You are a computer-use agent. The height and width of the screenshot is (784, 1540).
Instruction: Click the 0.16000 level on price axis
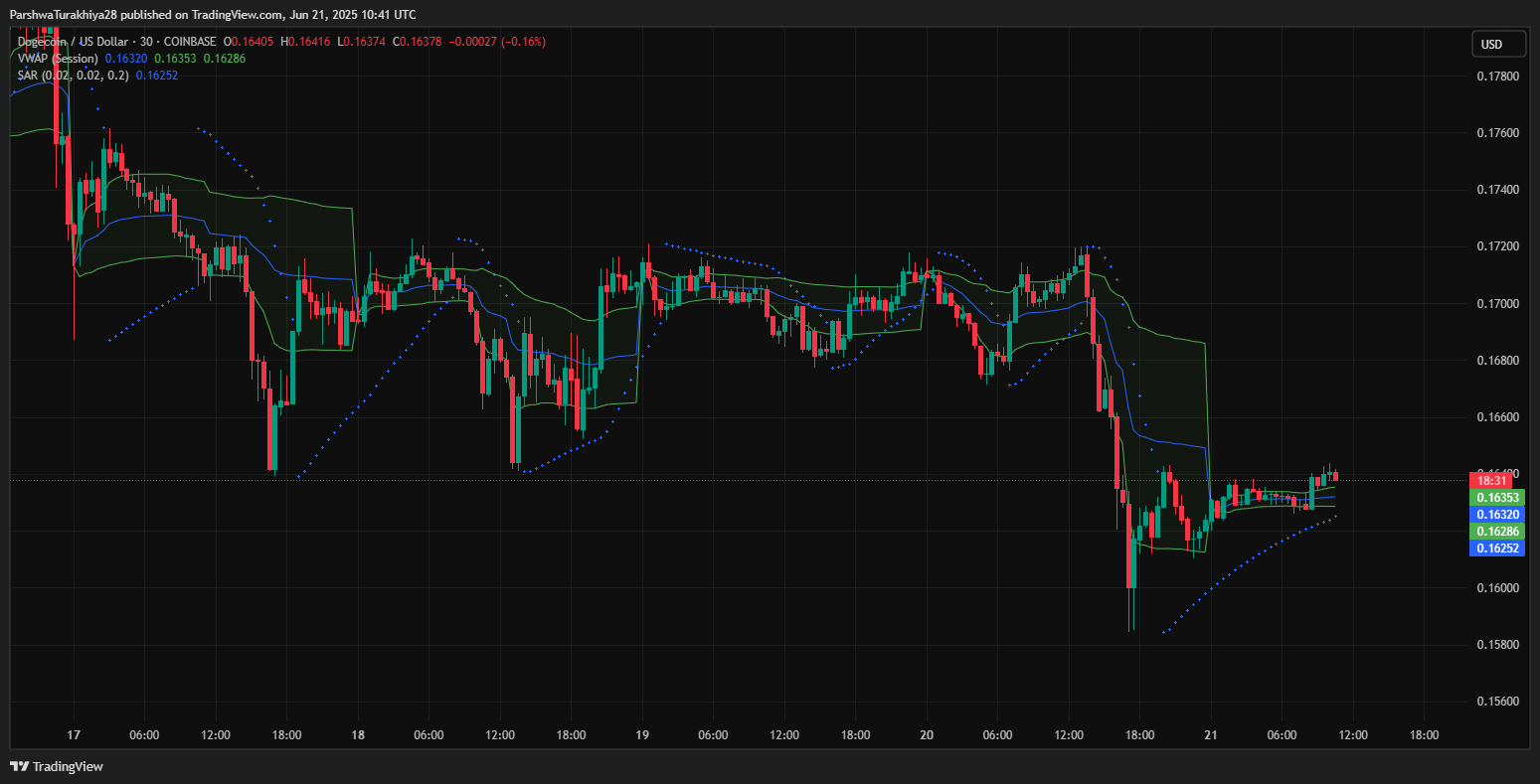(1497, 588)
